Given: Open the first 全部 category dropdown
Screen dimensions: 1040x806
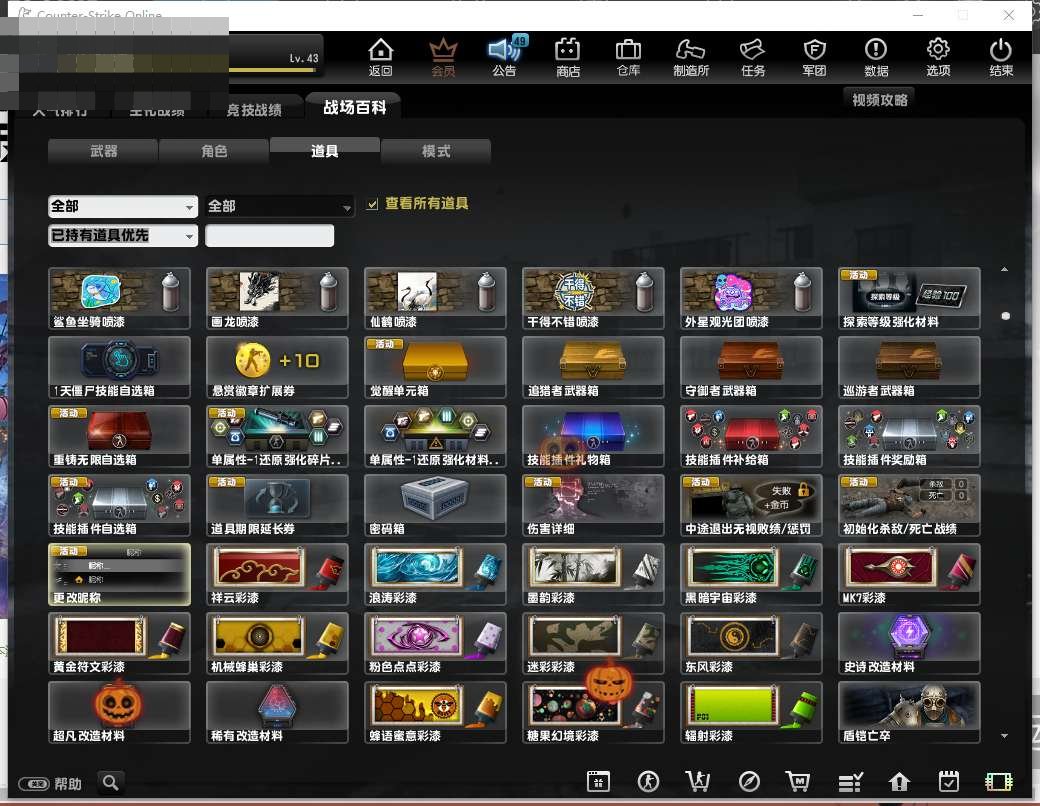Looking at the screenshot, I should click(123, 206).
